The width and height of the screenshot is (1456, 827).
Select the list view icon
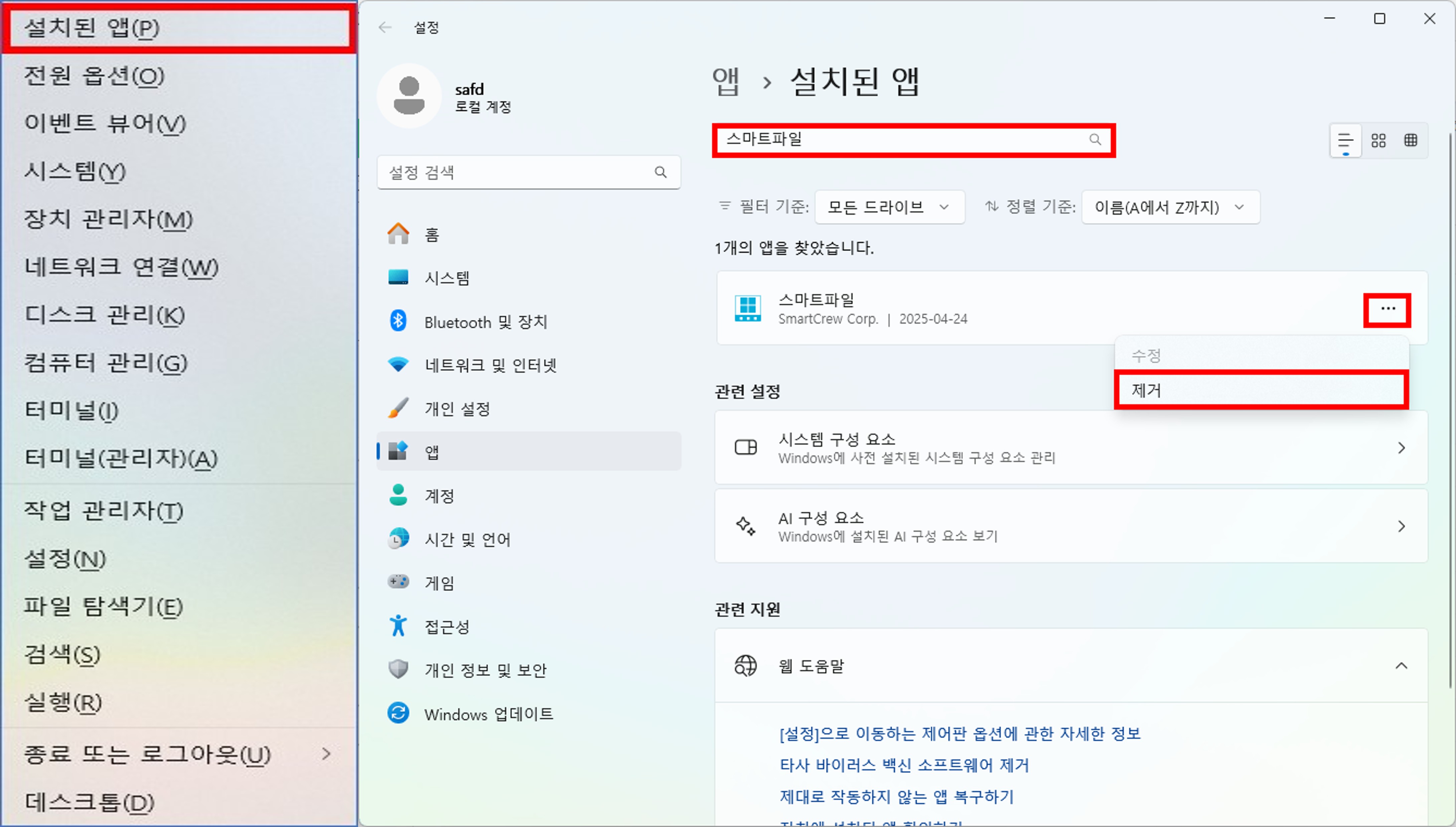click(x=1345, y=140)
